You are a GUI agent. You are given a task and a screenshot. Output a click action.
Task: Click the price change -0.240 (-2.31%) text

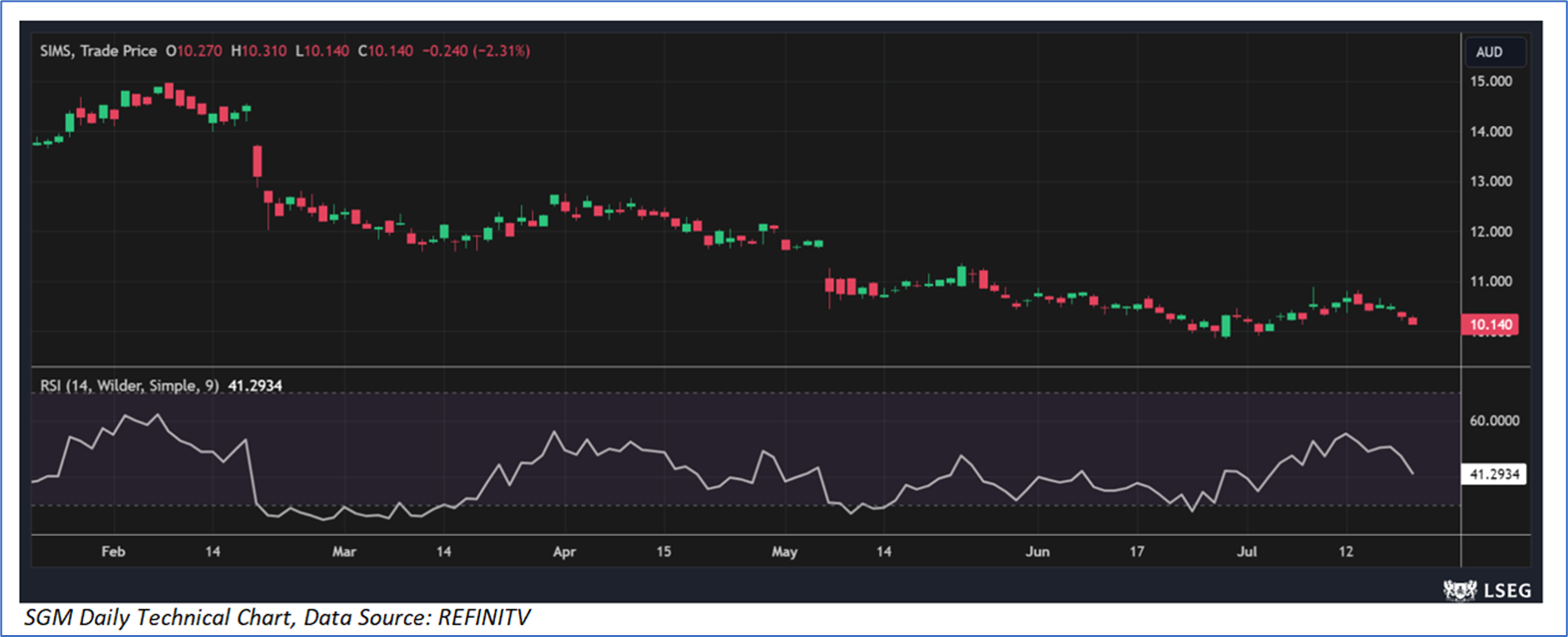(x=475, y=51)
